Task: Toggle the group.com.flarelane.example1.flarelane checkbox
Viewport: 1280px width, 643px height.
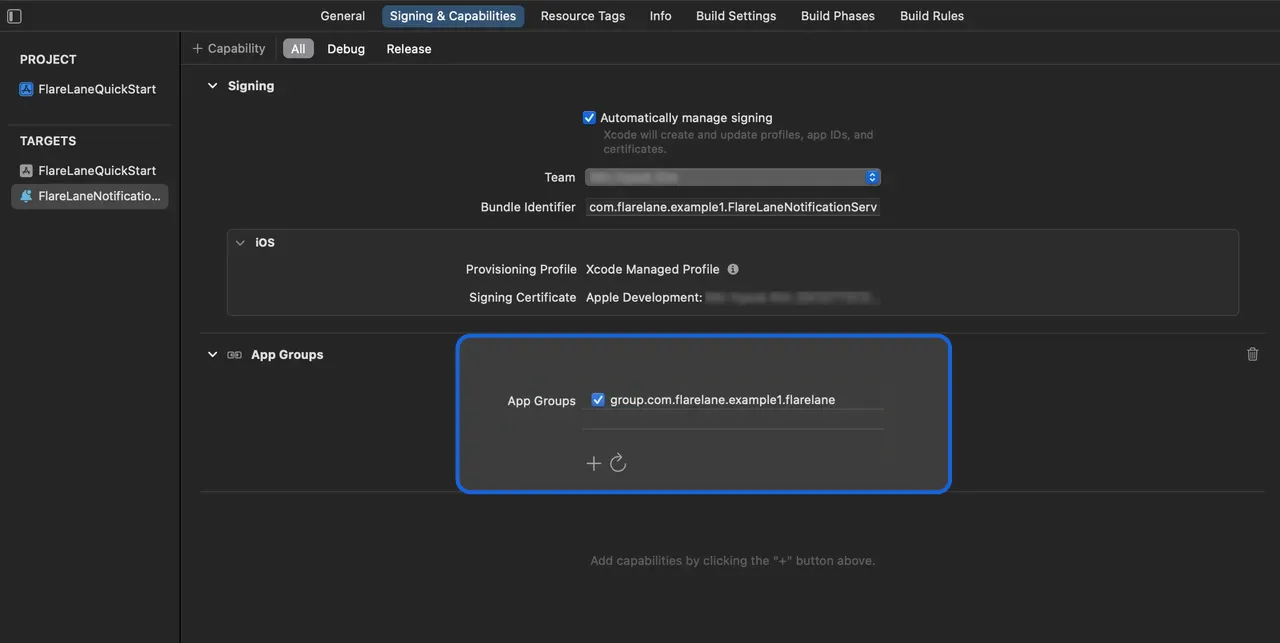Action: (x=598, y=399)
